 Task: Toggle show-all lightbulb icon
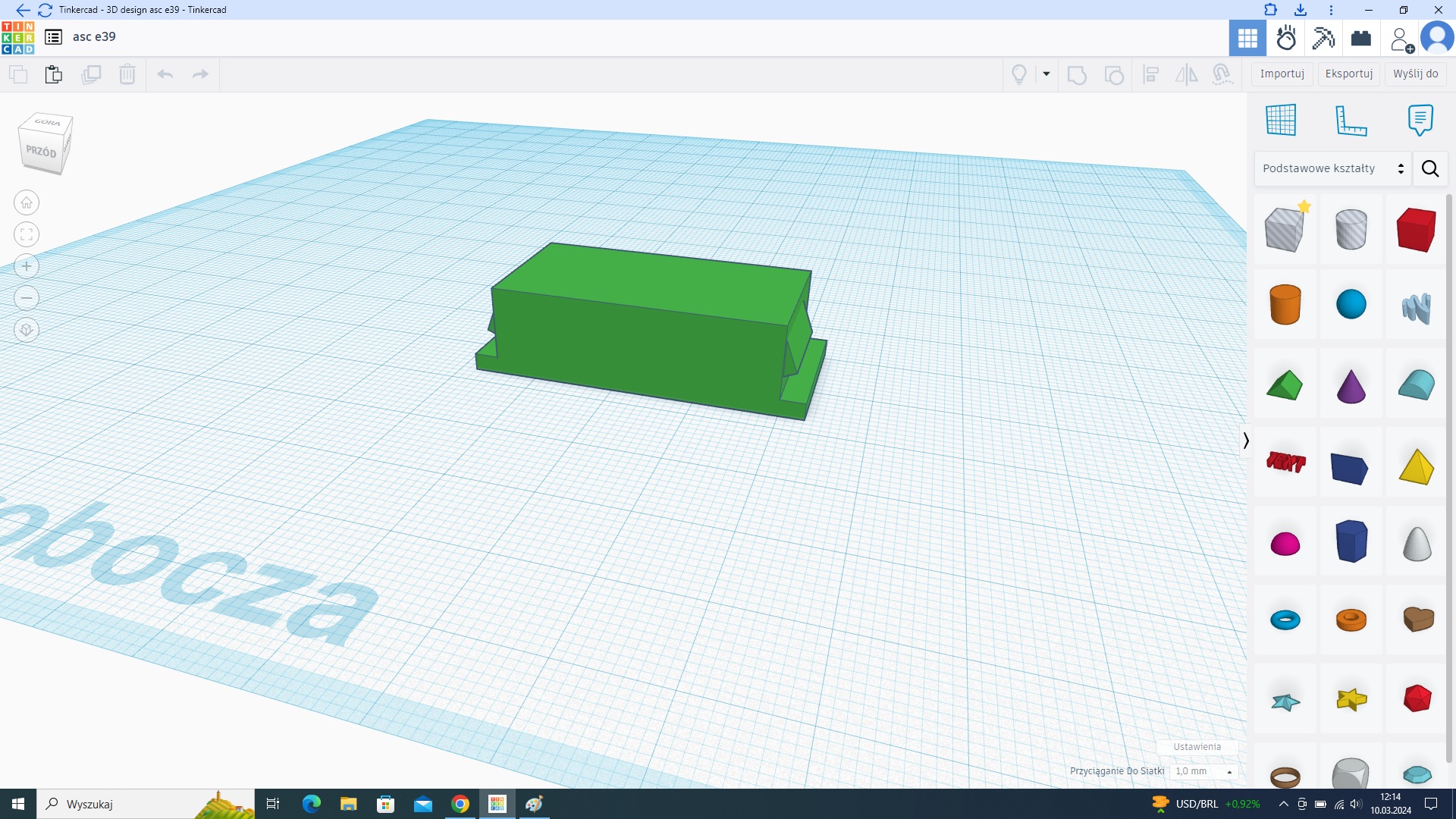tap(1019, 74)
